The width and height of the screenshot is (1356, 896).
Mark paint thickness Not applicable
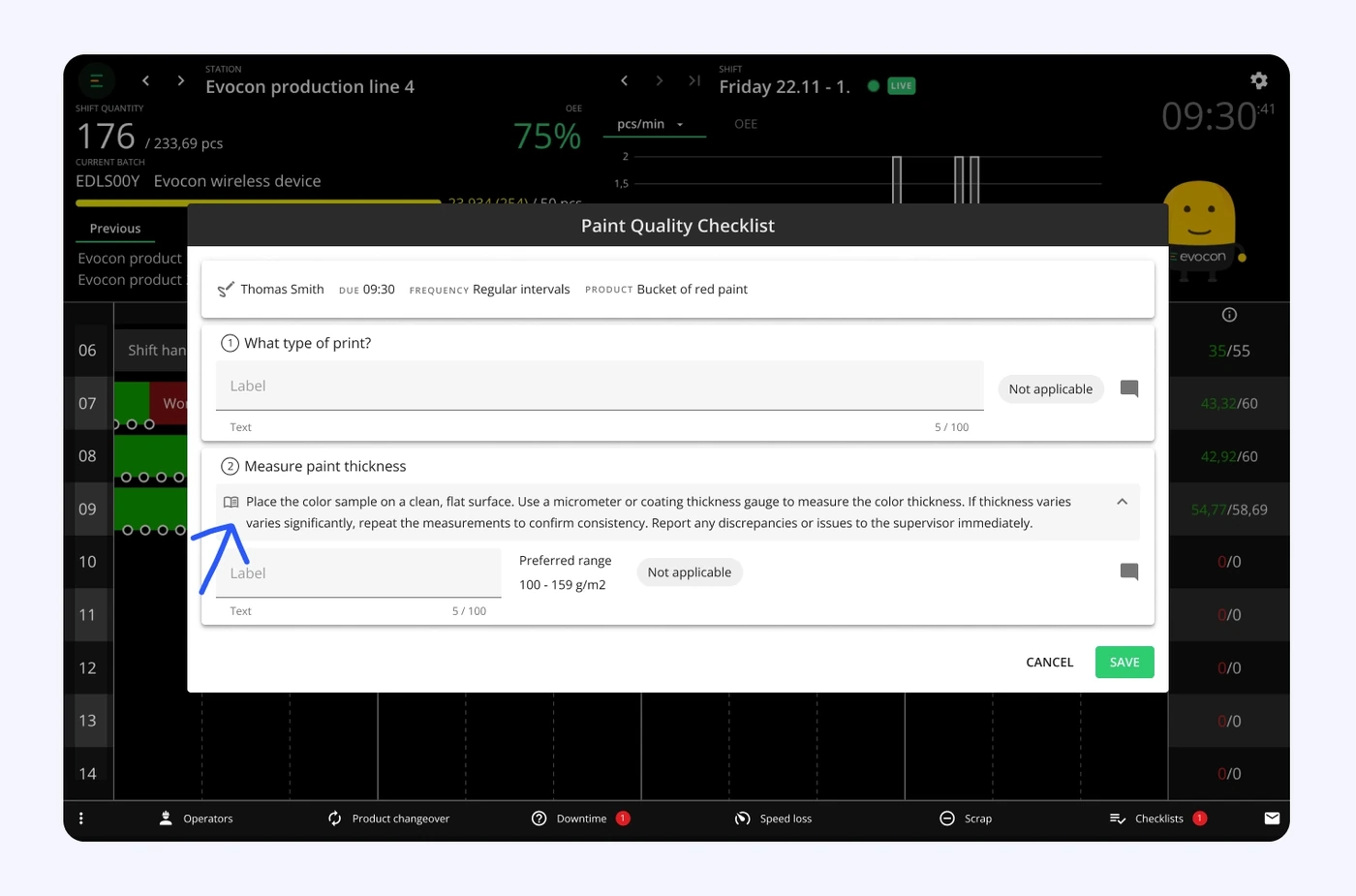coord(689,572)
